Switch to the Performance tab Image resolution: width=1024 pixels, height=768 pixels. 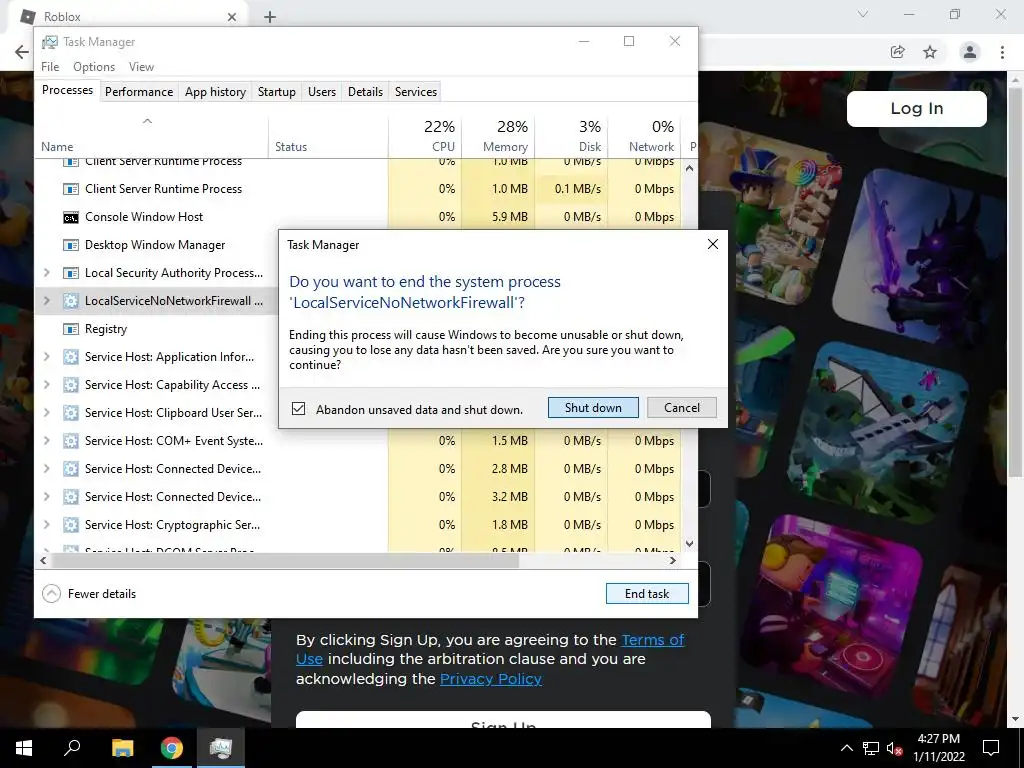(x=138, y=92)
